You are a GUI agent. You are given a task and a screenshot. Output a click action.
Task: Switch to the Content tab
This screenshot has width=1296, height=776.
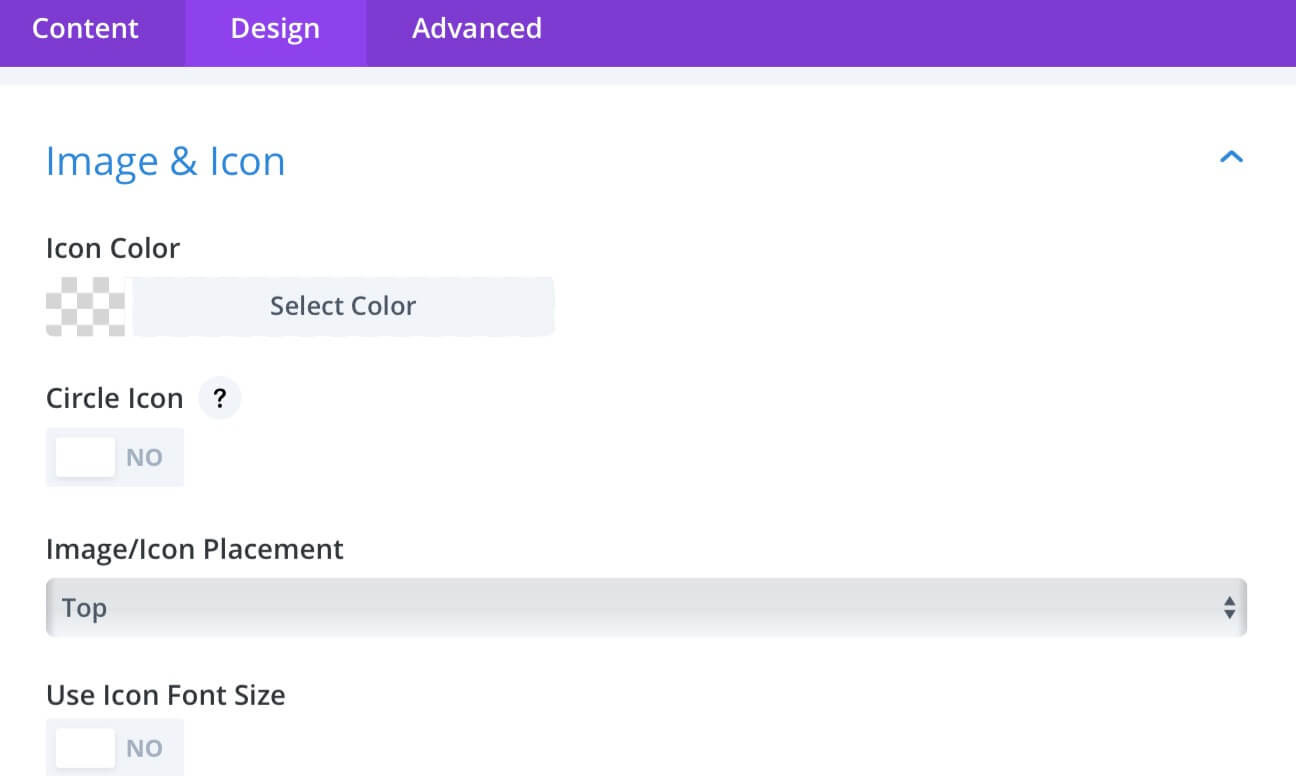(x=85, y=28)
